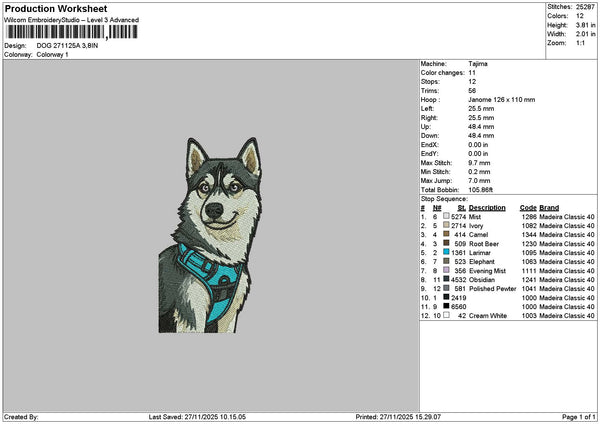Click the Production Worksheet heading
Viewport: 600px width, 424px height.
[56, 8]
